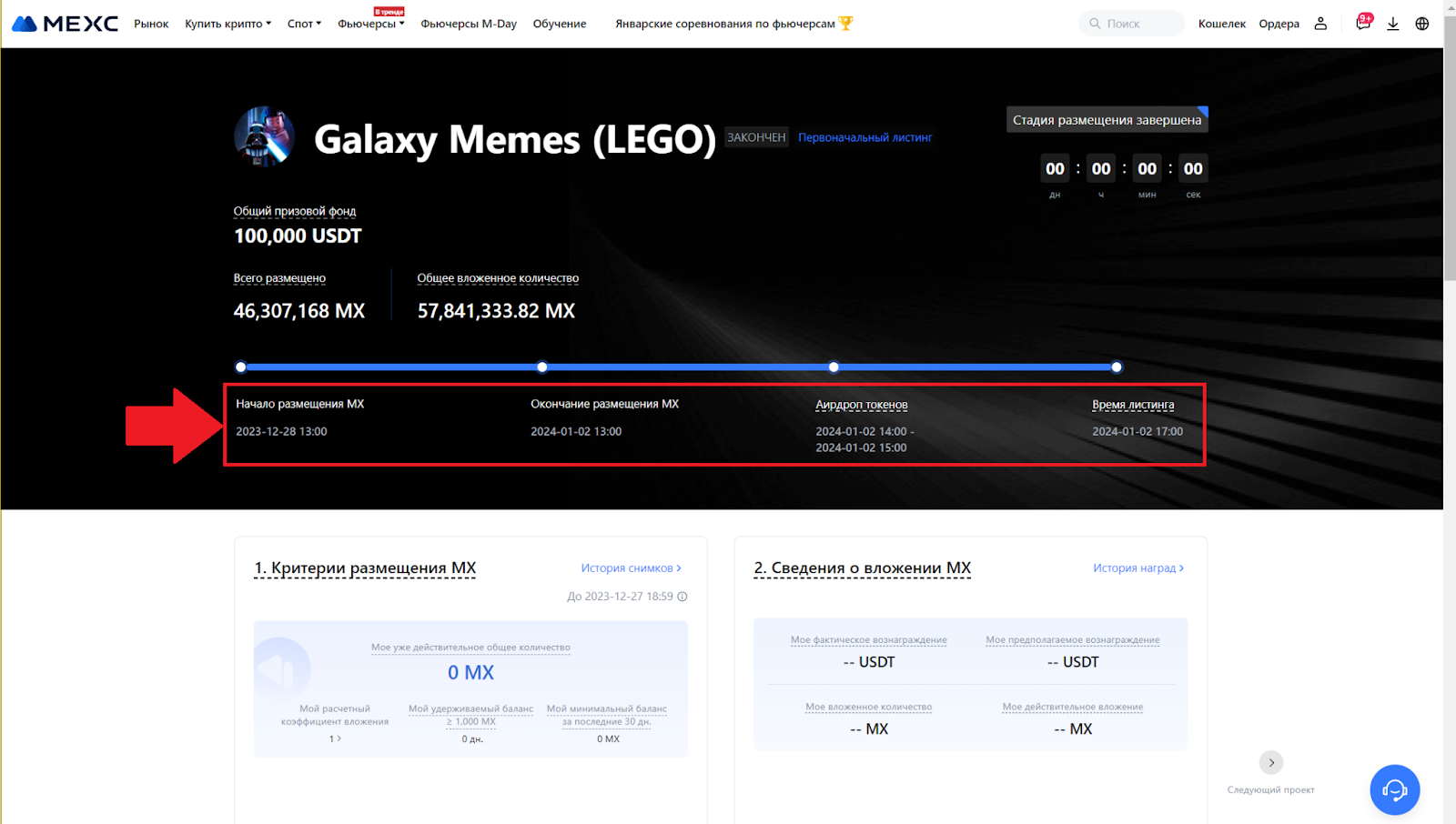Click the first timeline marker for Начало размещения MX
Screen dimensions: 1456x824
(x=241, y=367)
